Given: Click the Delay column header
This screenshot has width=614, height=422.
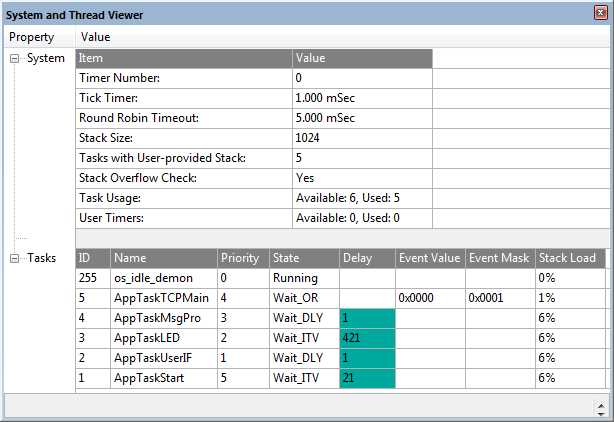Looking at the screenshot, I should (367, 258).
